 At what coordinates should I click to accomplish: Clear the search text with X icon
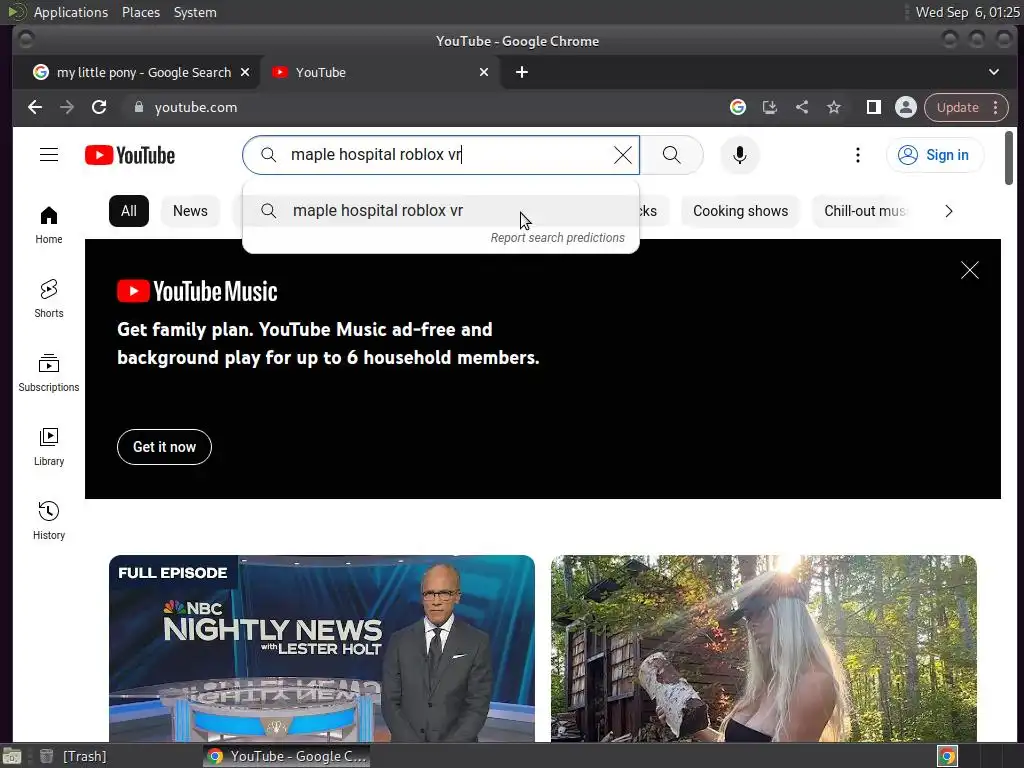[623, 155]
